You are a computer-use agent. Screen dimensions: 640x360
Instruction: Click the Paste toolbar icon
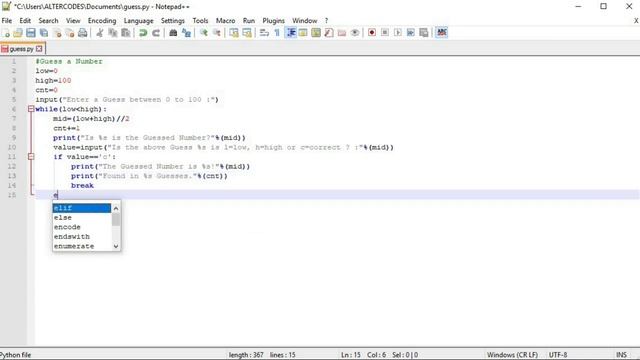(126, 33)
